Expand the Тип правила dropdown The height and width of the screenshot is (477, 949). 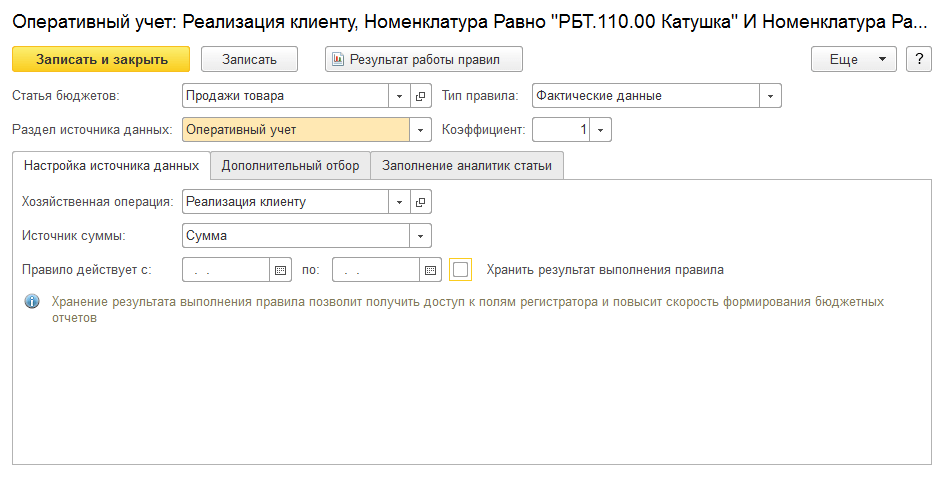[x=770, y=96]
